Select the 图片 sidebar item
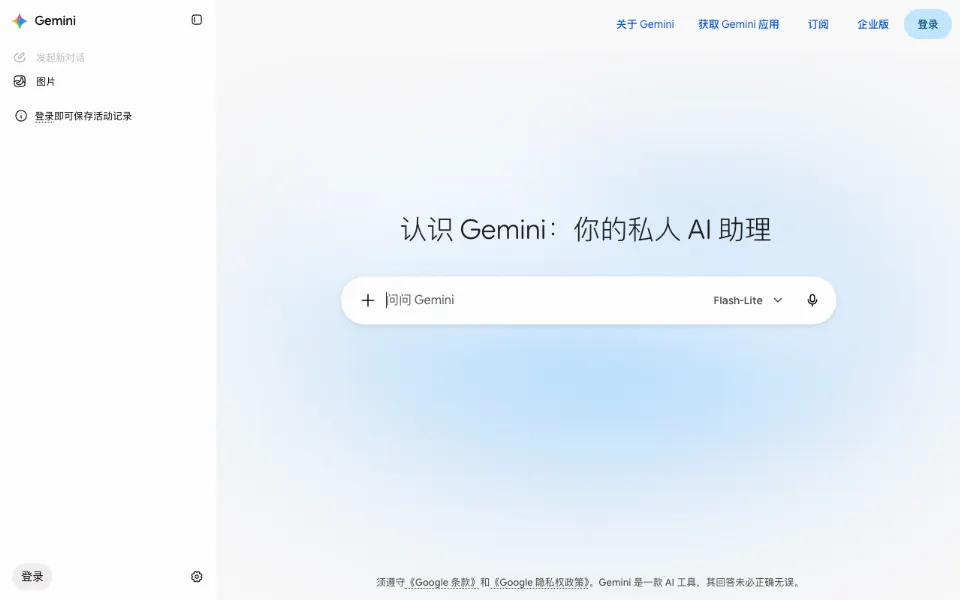This screenshot has width=960, height=600. pyautogui.click(x=45, y=81)
